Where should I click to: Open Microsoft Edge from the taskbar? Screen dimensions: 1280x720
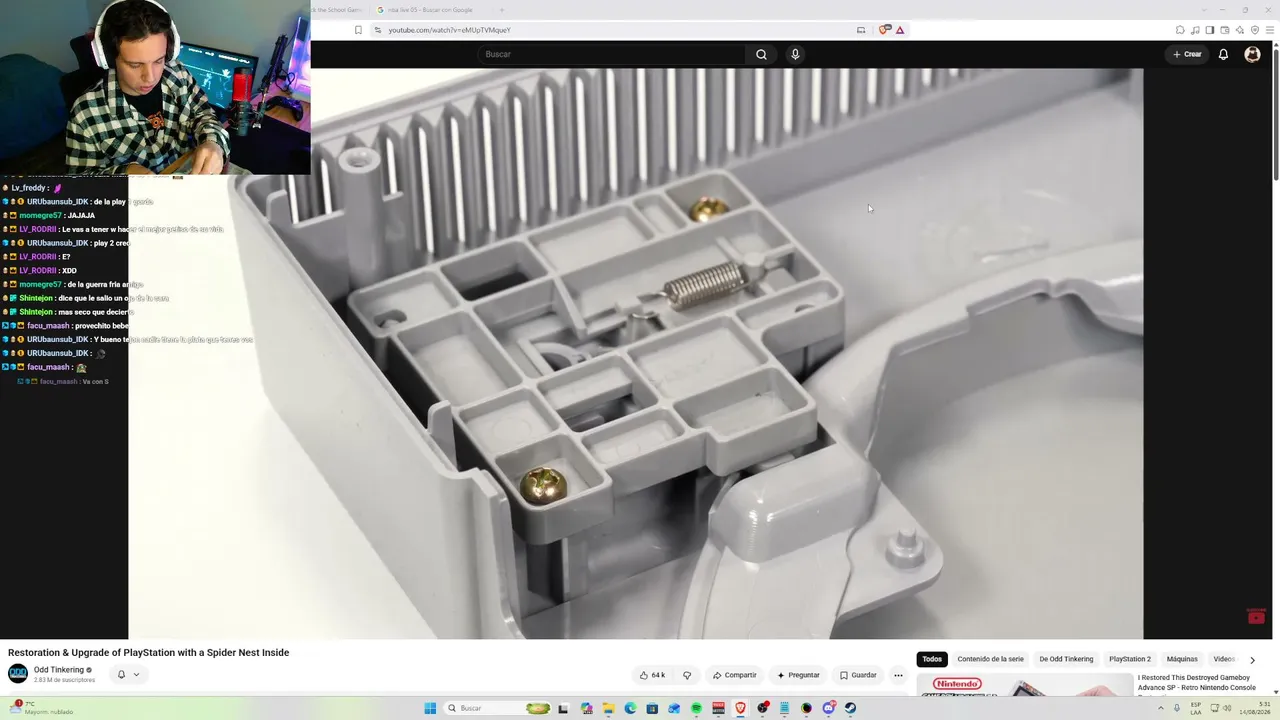coord(630,708)
